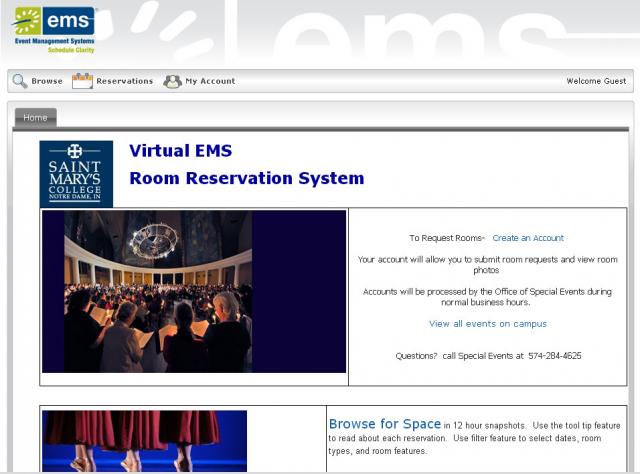Click the phone number 574-284-4625
The height and width of the screenshot is (474, 640).
click(x=555, y=356)
